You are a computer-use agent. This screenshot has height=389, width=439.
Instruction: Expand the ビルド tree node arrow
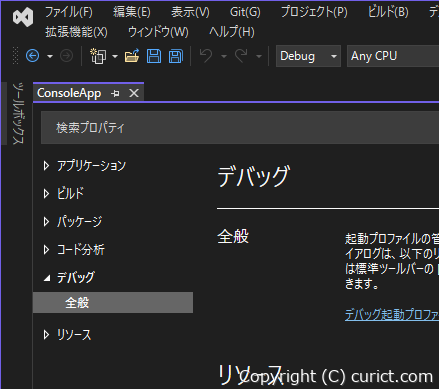point(46,194)
